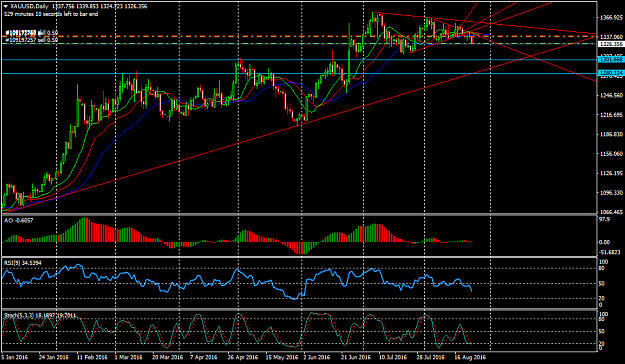This screenshot has width=625, height=364.
Task: Select the upper cyan horizontal support line
Action: (299, 59)
